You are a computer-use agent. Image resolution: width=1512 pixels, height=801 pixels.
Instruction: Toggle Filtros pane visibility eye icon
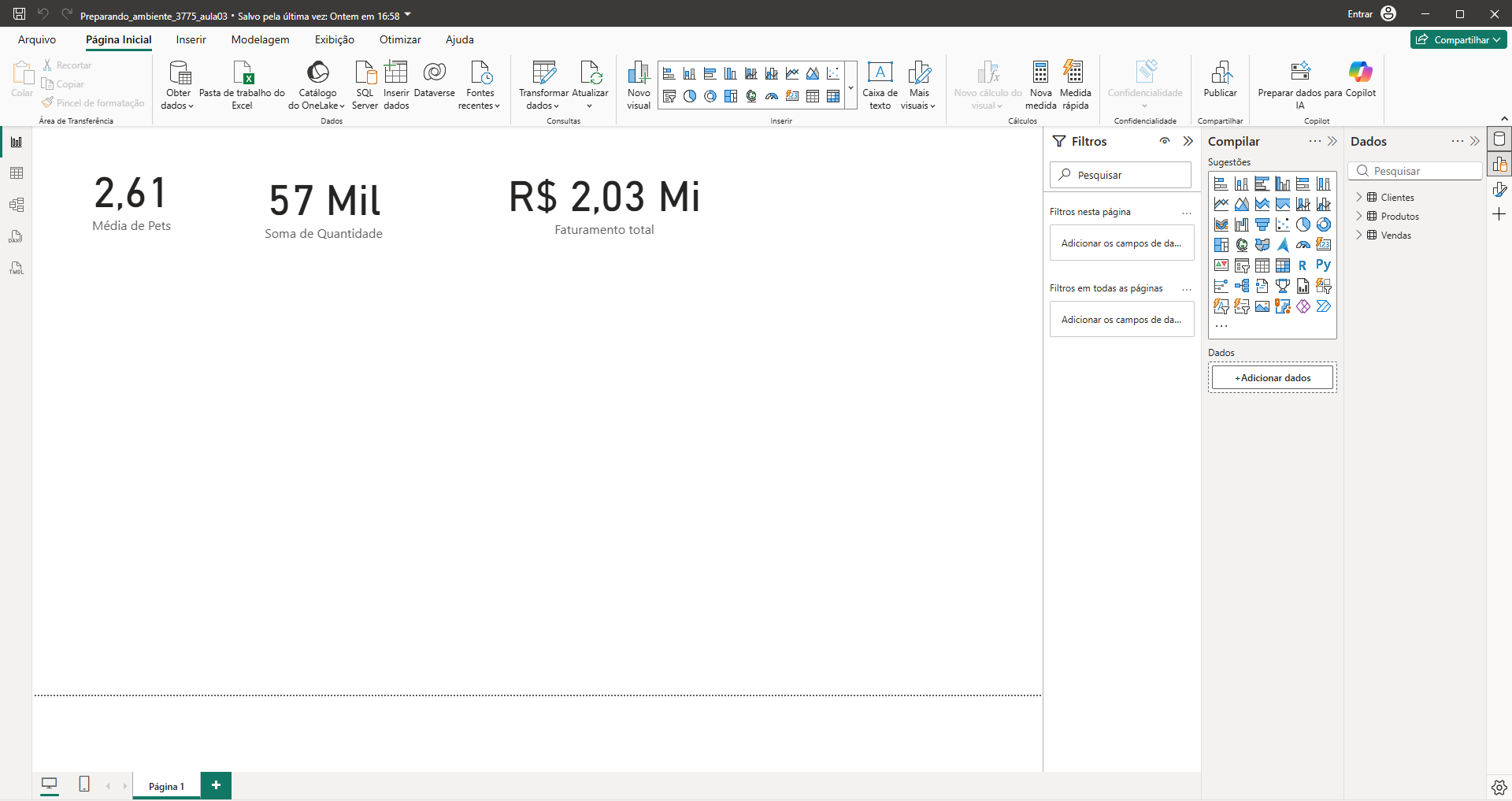tap(1164, 141)
